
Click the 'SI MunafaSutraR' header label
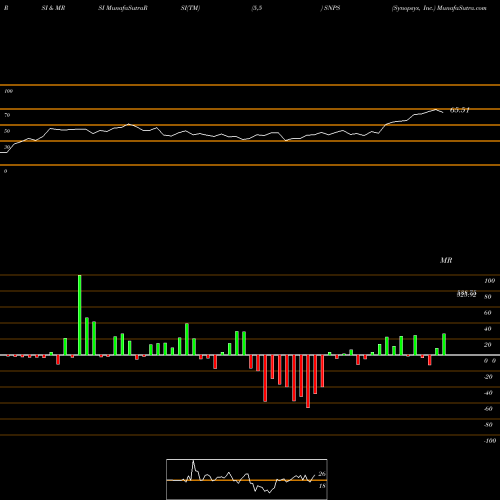click(x=123, y=8)
